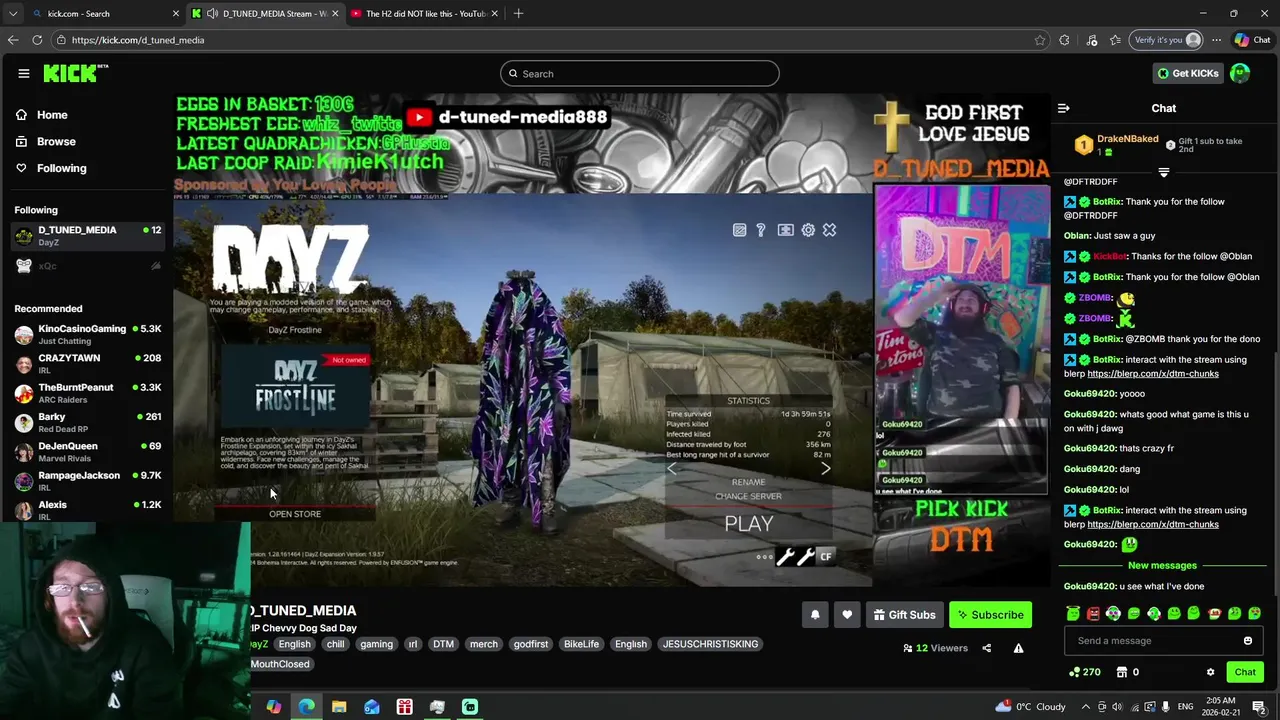Image resolution: width=1280 pixels, height=720 pixels.
Task: Open the blerp.com/x/dtm-chunks link in the upper chat message
Action: (1152, 374)
